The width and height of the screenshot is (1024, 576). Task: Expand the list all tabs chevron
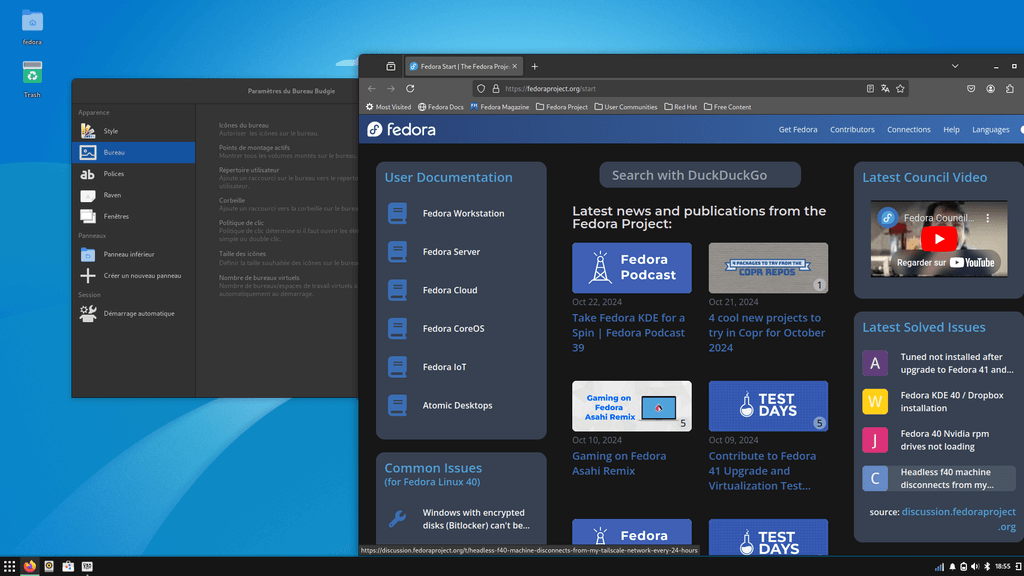[x=955, y=67]
